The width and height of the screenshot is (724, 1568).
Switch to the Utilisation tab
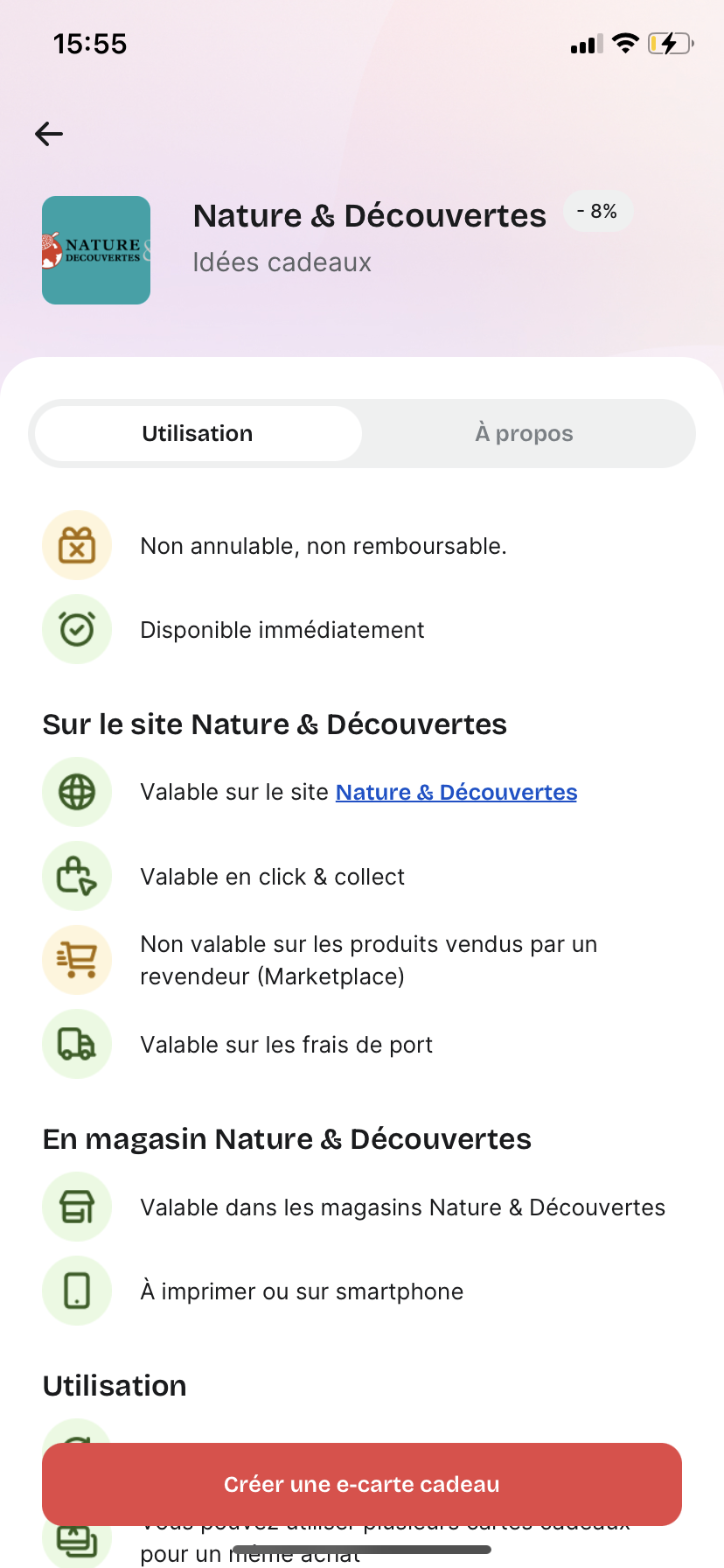pos(198,433)
